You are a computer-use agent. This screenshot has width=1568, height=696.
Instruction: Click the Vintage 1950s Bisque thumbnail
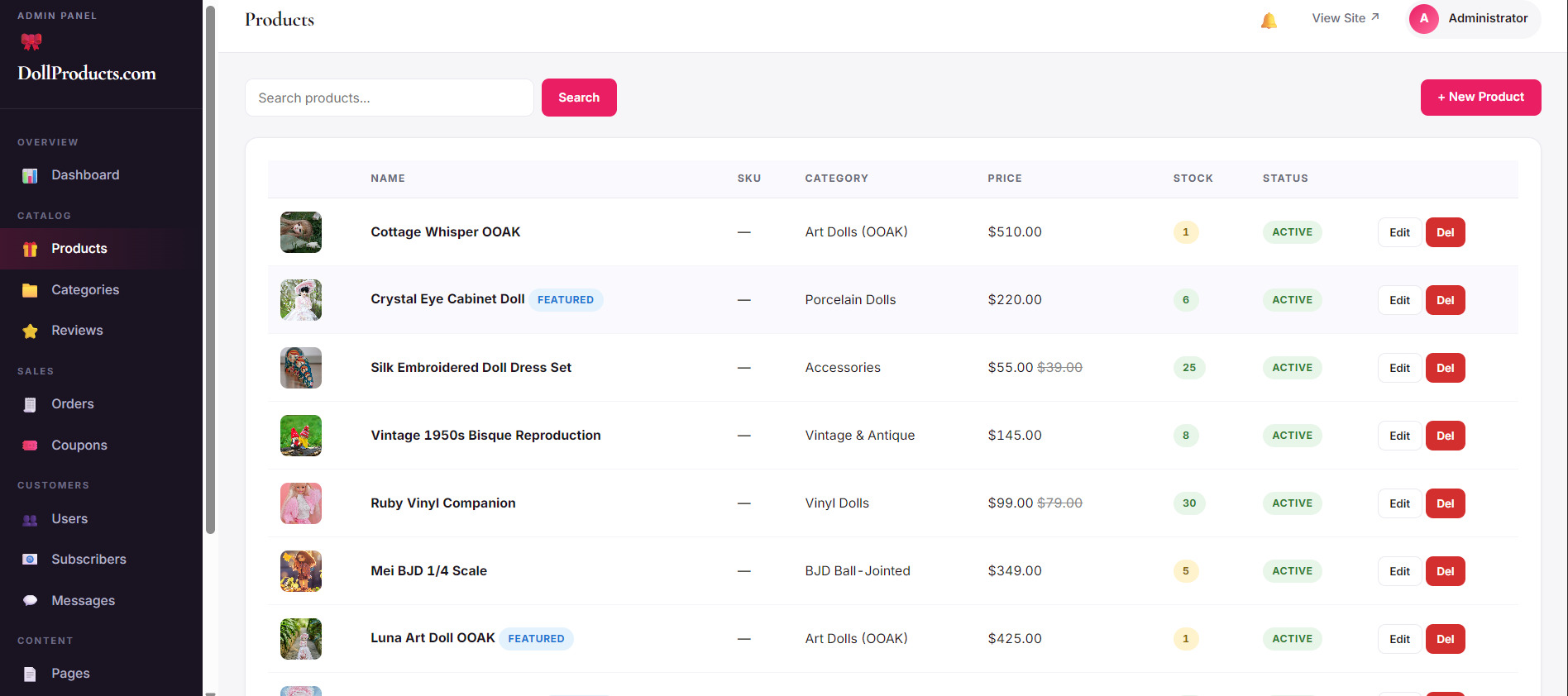(x=301, y=436)
